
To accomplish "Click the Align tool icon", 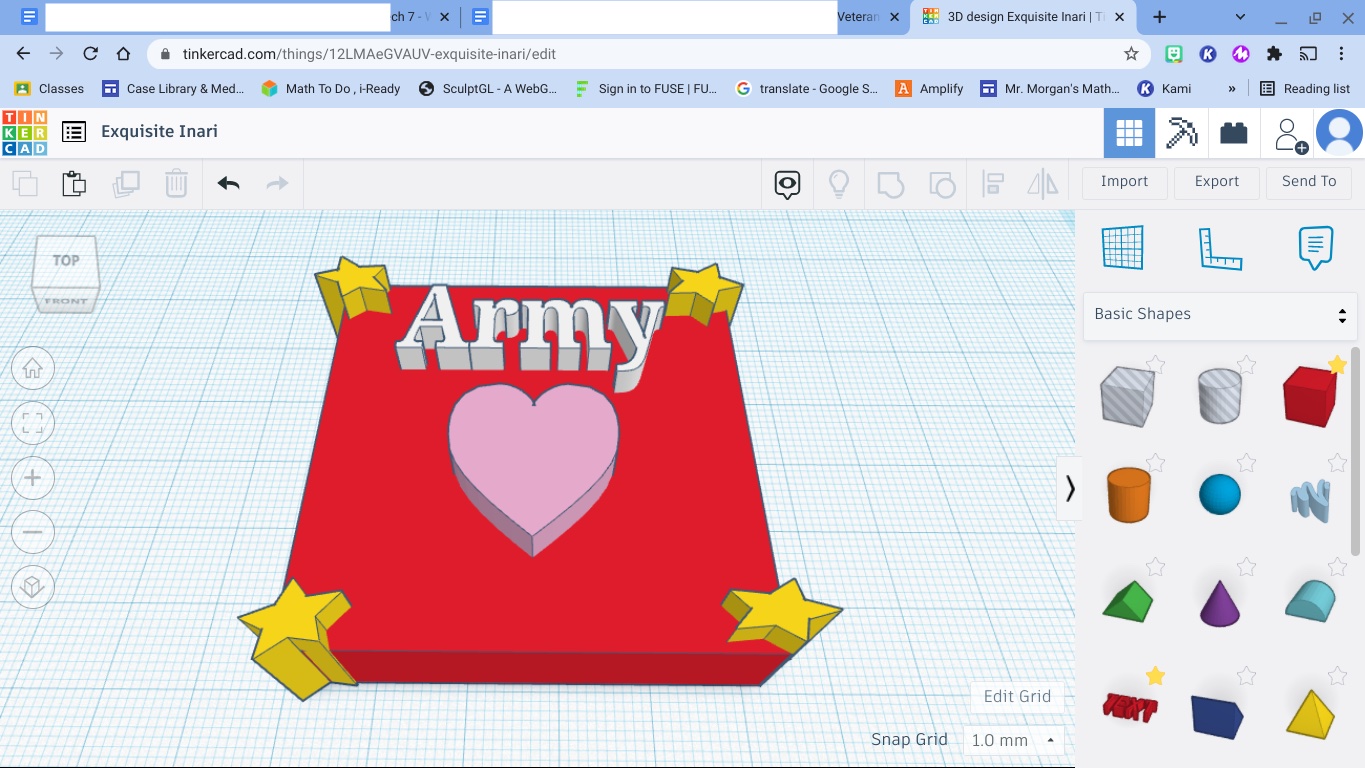I will 993,184.
